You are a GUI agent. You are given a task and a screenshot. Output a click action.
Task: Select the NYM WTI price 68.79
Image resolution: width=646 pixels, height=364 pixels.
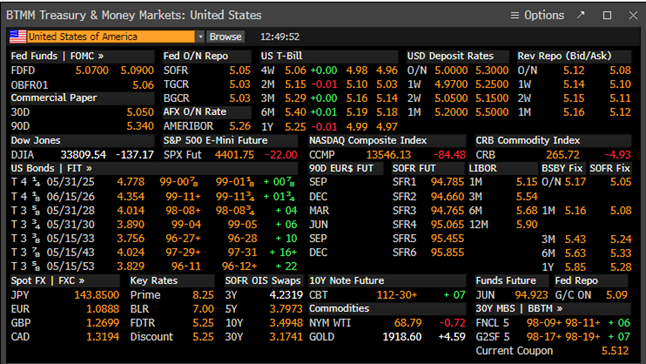tap(408, 324)
